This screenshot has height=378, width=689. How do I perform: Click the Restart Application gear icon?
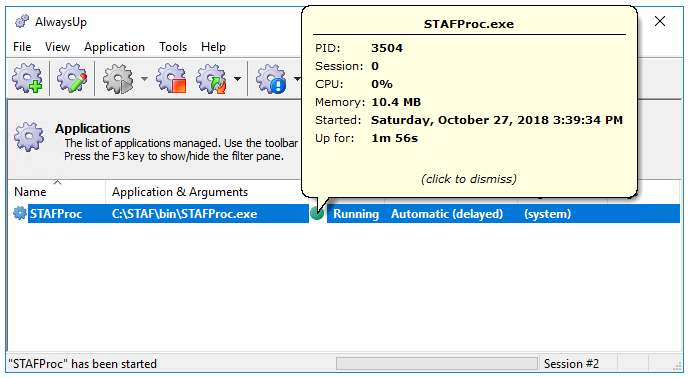tap(211, 79)
